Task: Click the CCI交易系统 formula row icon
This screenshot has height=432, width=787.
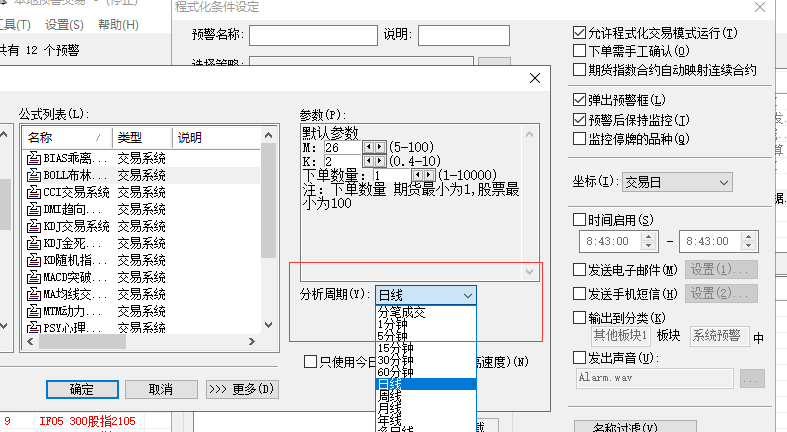Action: click(34, 192)
